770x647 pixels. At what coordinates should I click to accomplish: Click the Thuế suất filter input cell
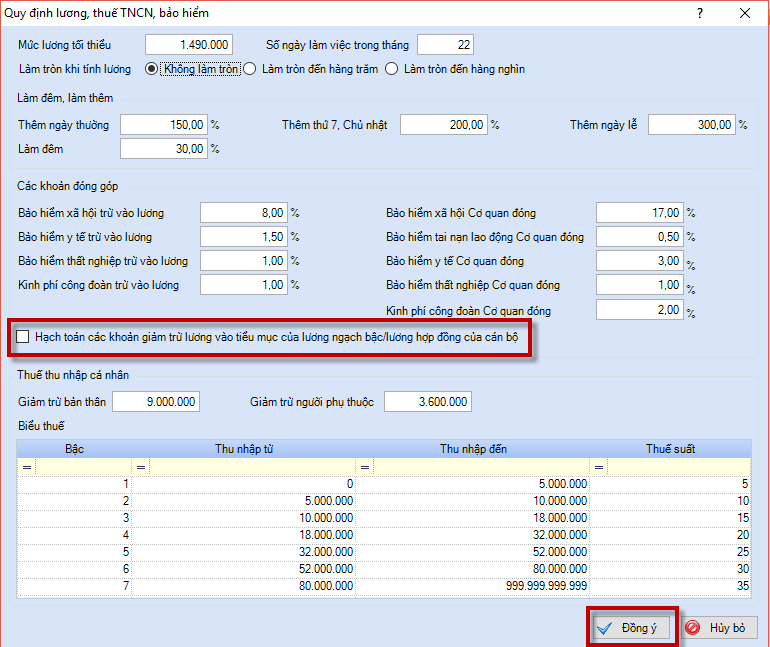(x=679, y=467)
